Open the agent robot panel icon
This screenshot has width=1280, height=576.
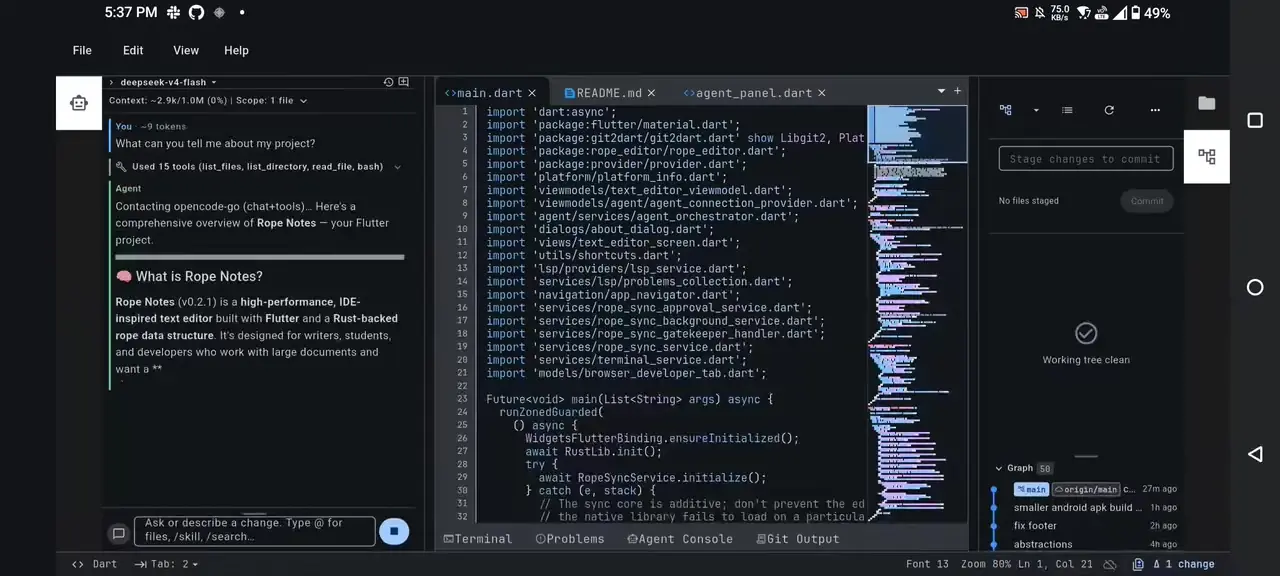click(79, 103)
